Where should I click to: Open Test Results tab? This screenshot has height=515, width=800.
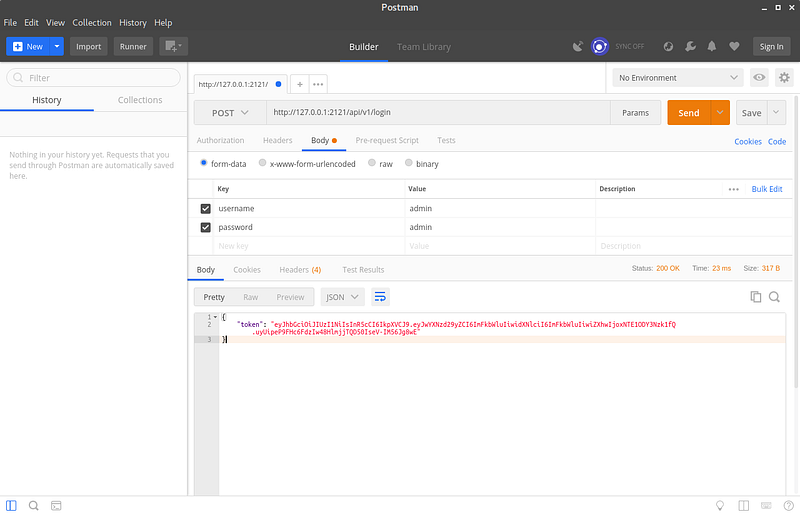pos(363,269)
